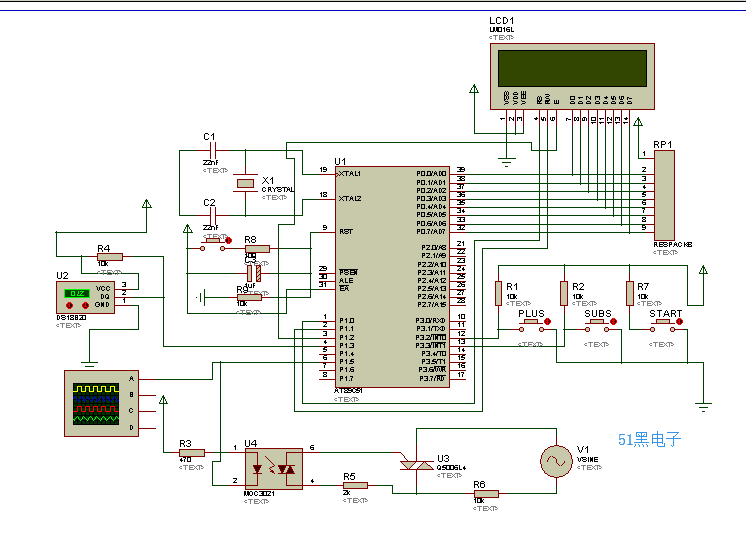The width and height of the screenshot is (746, 536).
Task: Select pull-up resistor R2
Action: click(564, 293)
